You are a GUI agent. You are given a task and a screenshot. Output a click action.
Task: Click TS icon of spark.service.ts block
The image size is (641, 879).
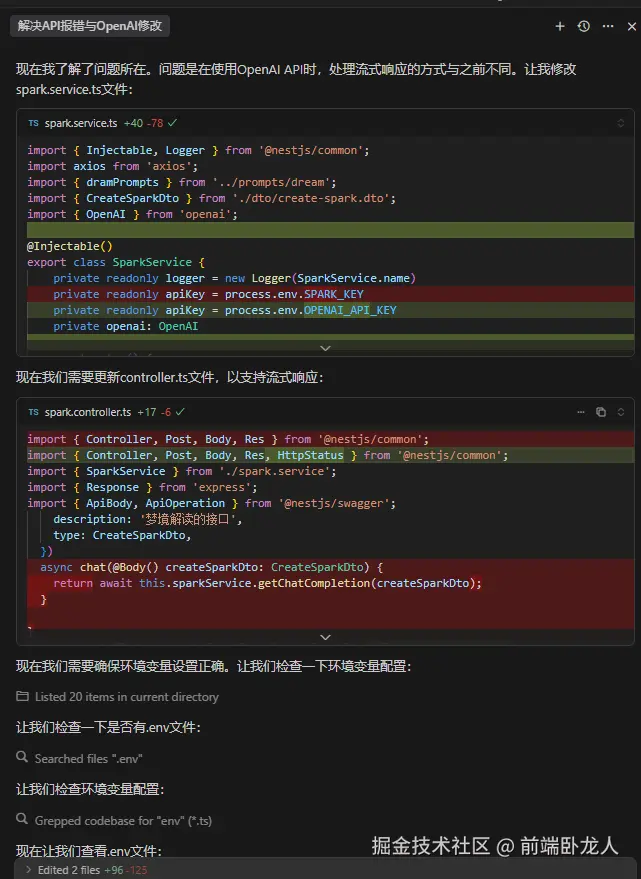(x=34, y=123)
